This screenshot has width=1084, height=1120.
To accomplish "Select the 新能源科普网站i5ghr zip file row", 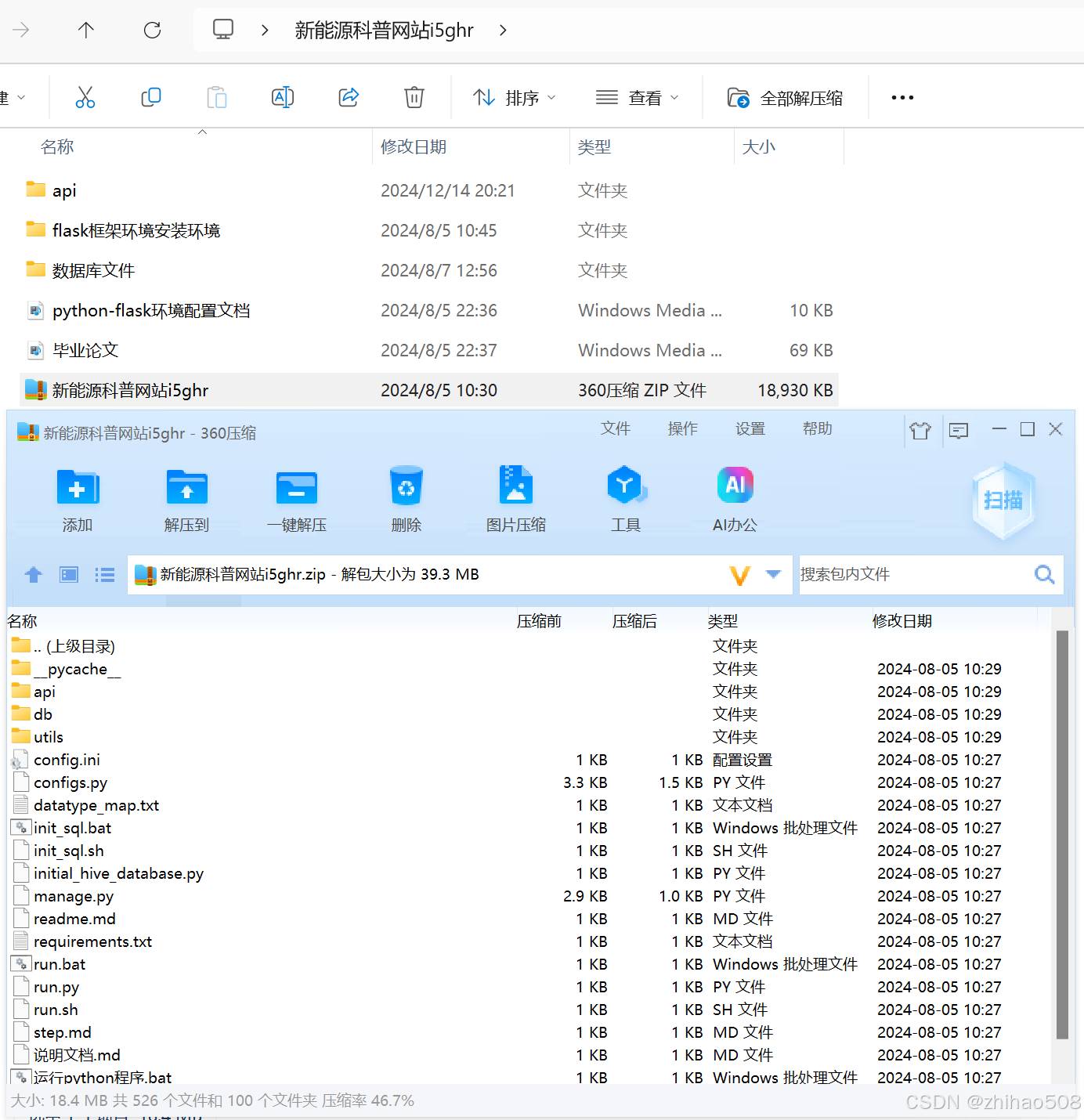I will click(428, 390).
